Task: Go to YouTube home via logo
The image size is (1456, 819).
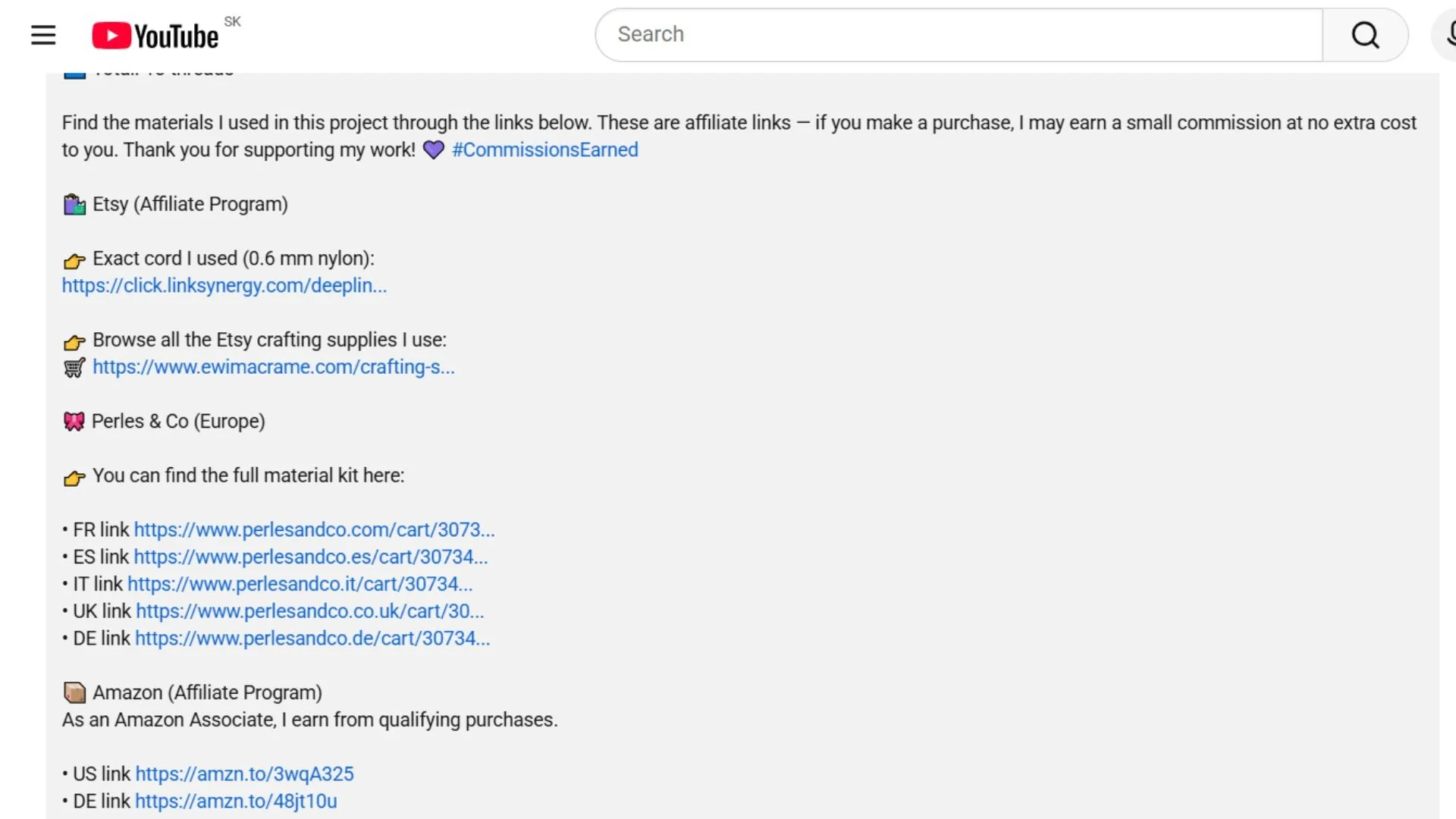Action: pyautogui.click(x=155, y=36)
